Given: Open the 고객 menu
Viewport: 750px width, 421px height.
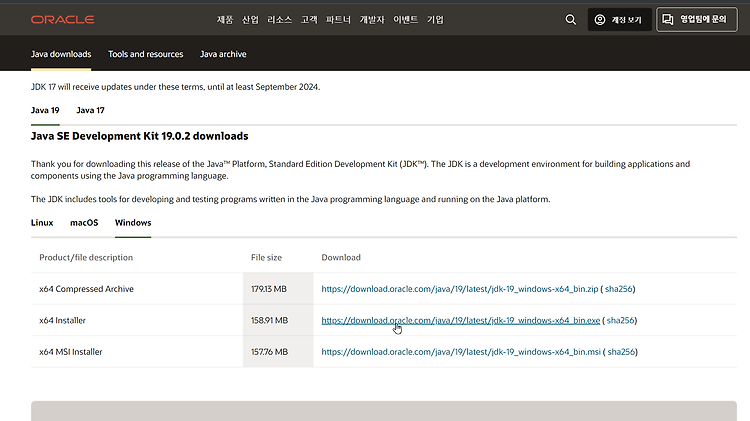Looking at the screenshot, I should [309, 20].
